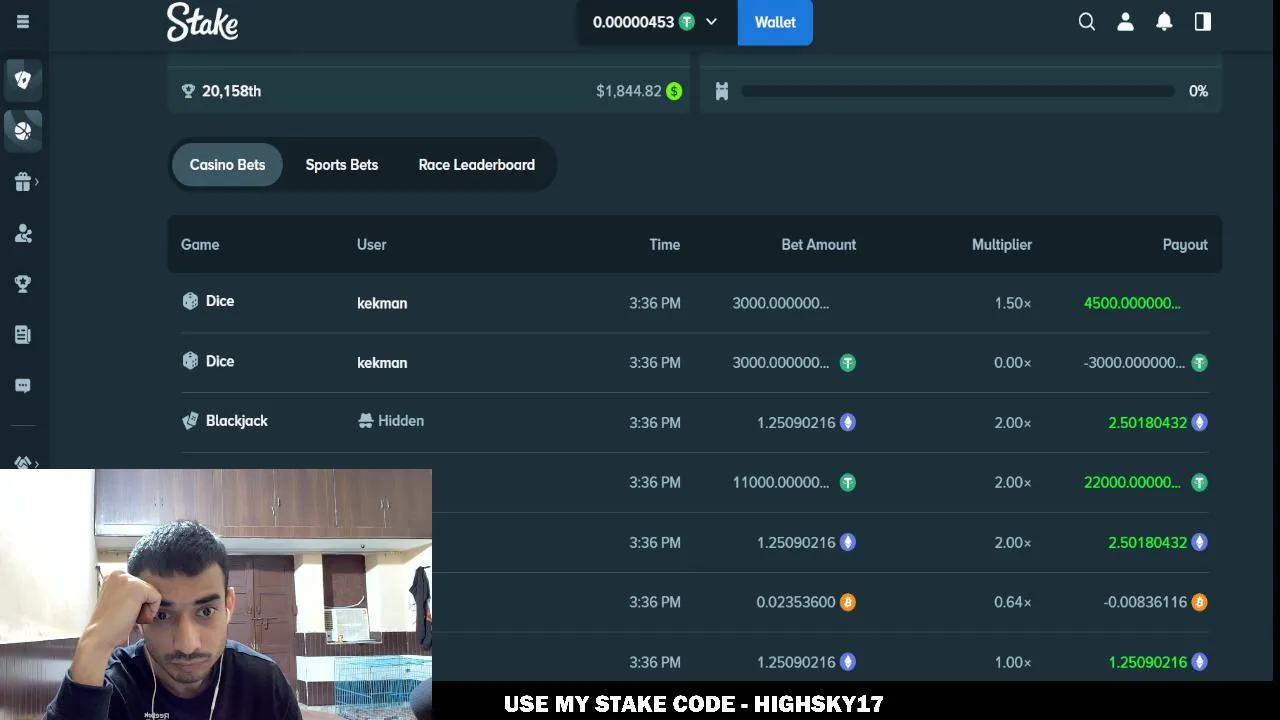Click the 22000.000000 payout value
Screen dimensions: 1280x720
pyautogui.click(x=1132, y=483)
